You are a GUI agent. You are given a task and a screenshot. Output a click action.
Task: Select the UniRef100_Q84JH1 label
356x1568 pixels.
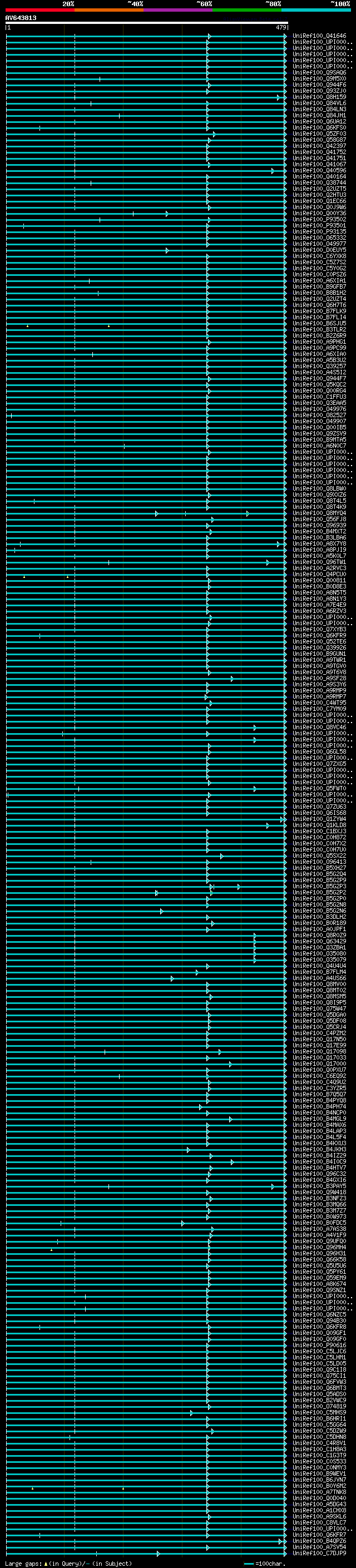319,116
